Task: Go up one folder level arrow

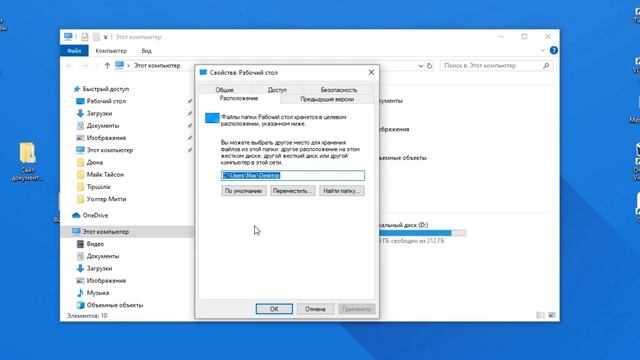Action: click(x=107, y=65)
